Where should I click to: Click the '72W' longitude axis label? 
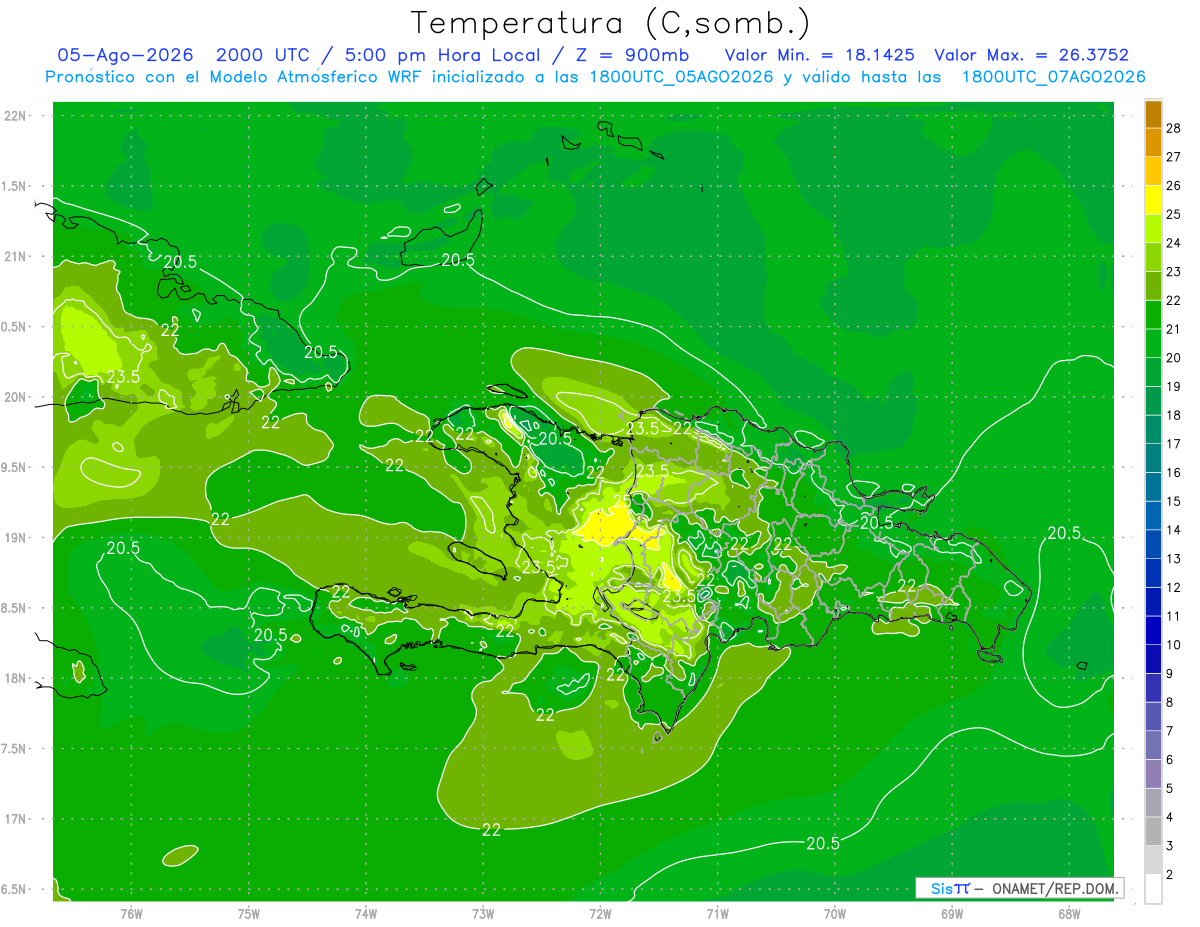[x=600, y=914]
